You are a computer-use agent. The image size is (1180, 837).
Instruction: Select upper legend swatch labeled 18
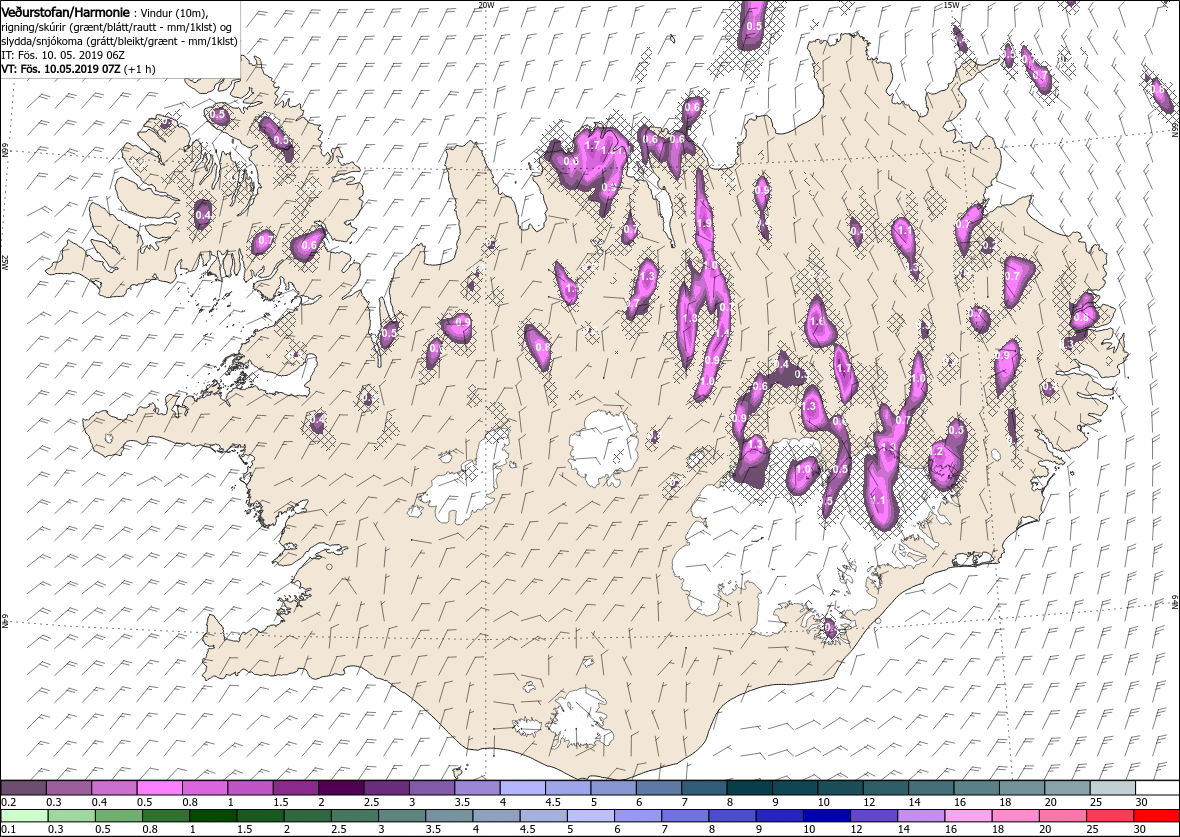pos(1020,788)
